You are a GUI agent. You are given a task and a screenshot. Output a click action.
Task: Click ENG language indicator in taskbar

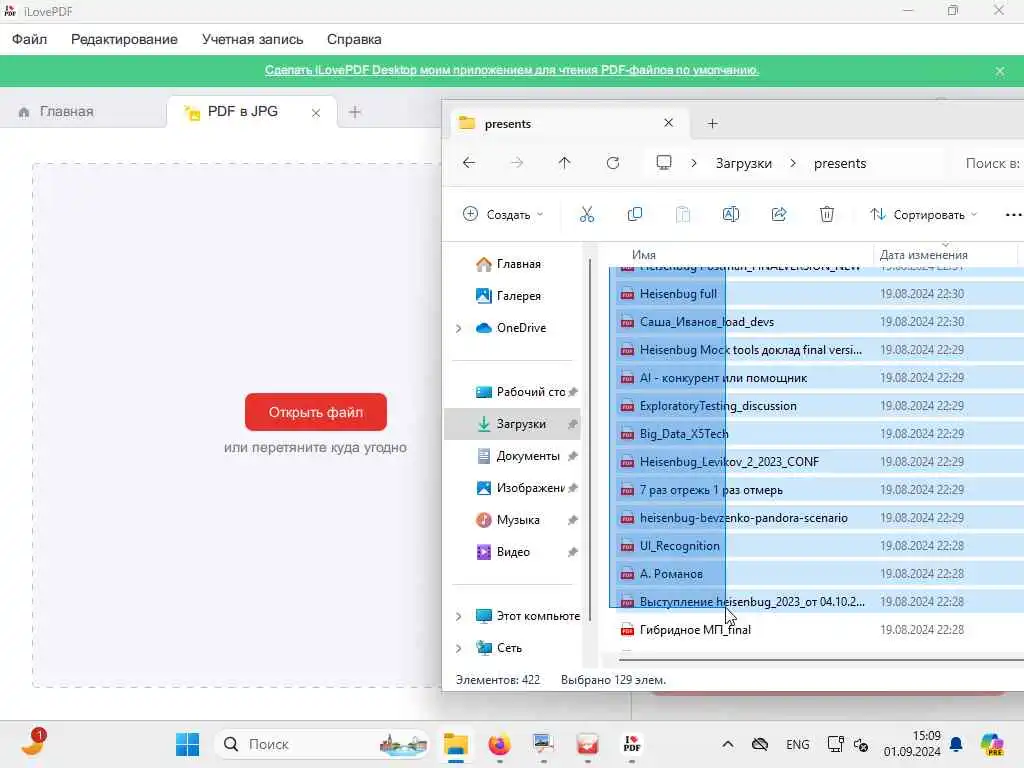tap(797, 744)
